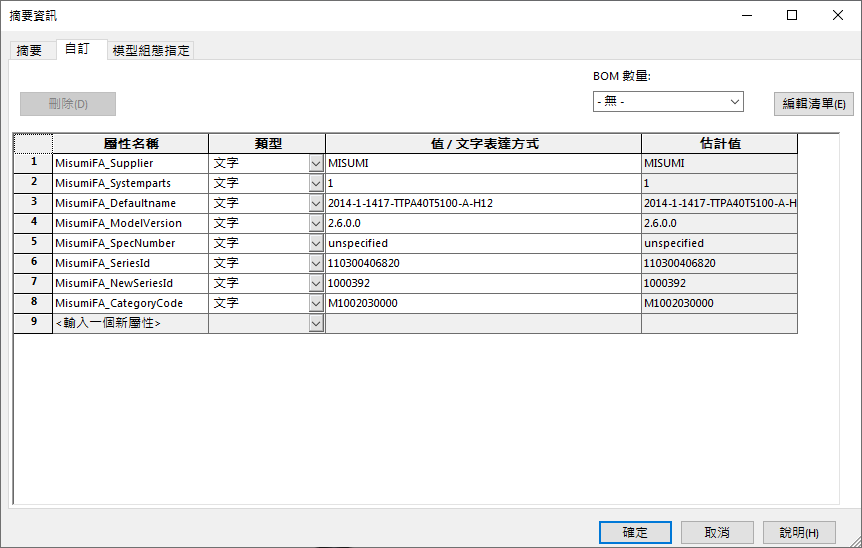Open type dropdown for MisumiFA_CategoryCode row
Image resolution: width=862 pixels, height=548 pixels.
(316, 303)
